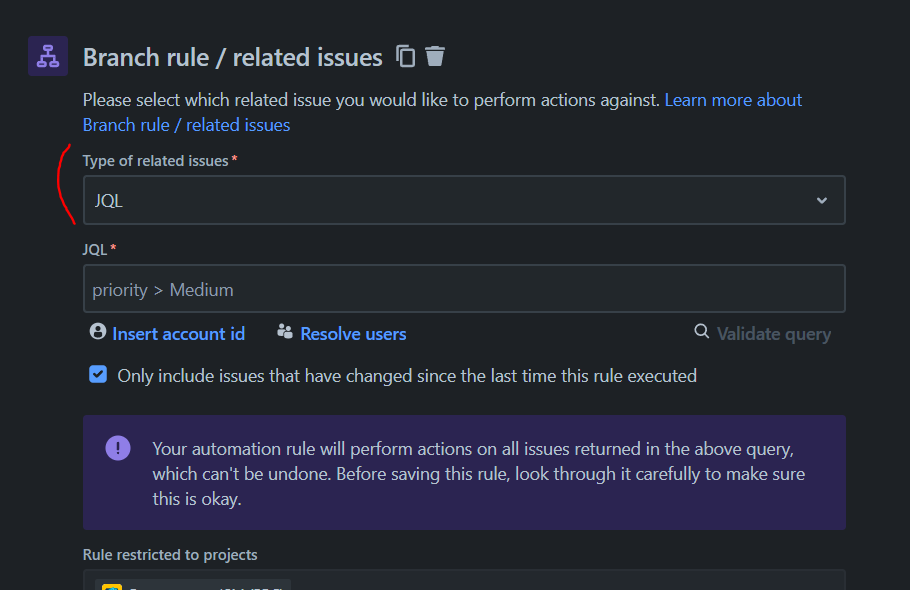Viewport: 910px width, 590px height.
Task: Click the chevron arrow in the JQL dropdown
Action: [x=822, y=200]
